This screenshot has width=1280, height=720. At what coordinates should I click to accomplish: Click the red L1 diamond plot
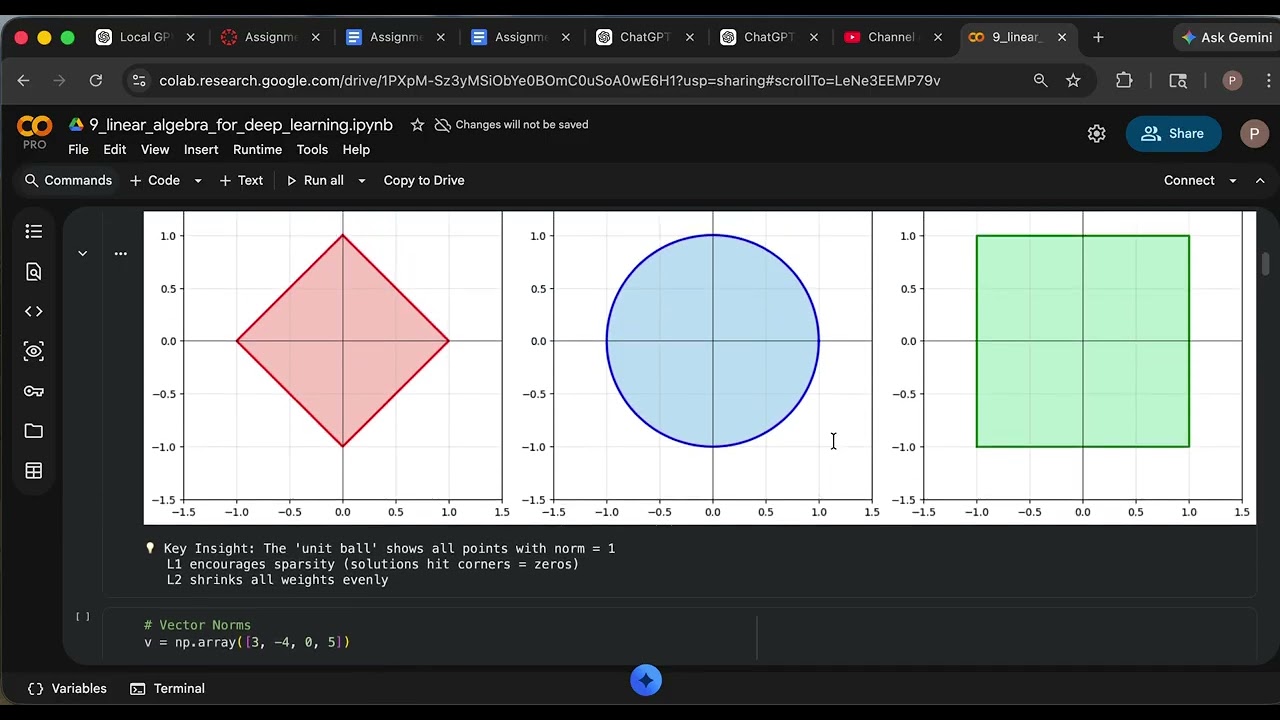(343, 341)
